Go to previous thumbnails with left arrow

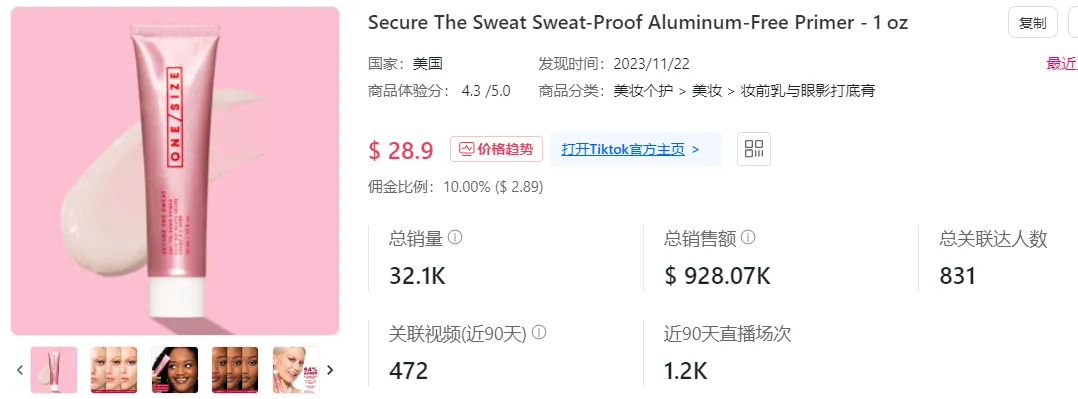pos(20,370)
